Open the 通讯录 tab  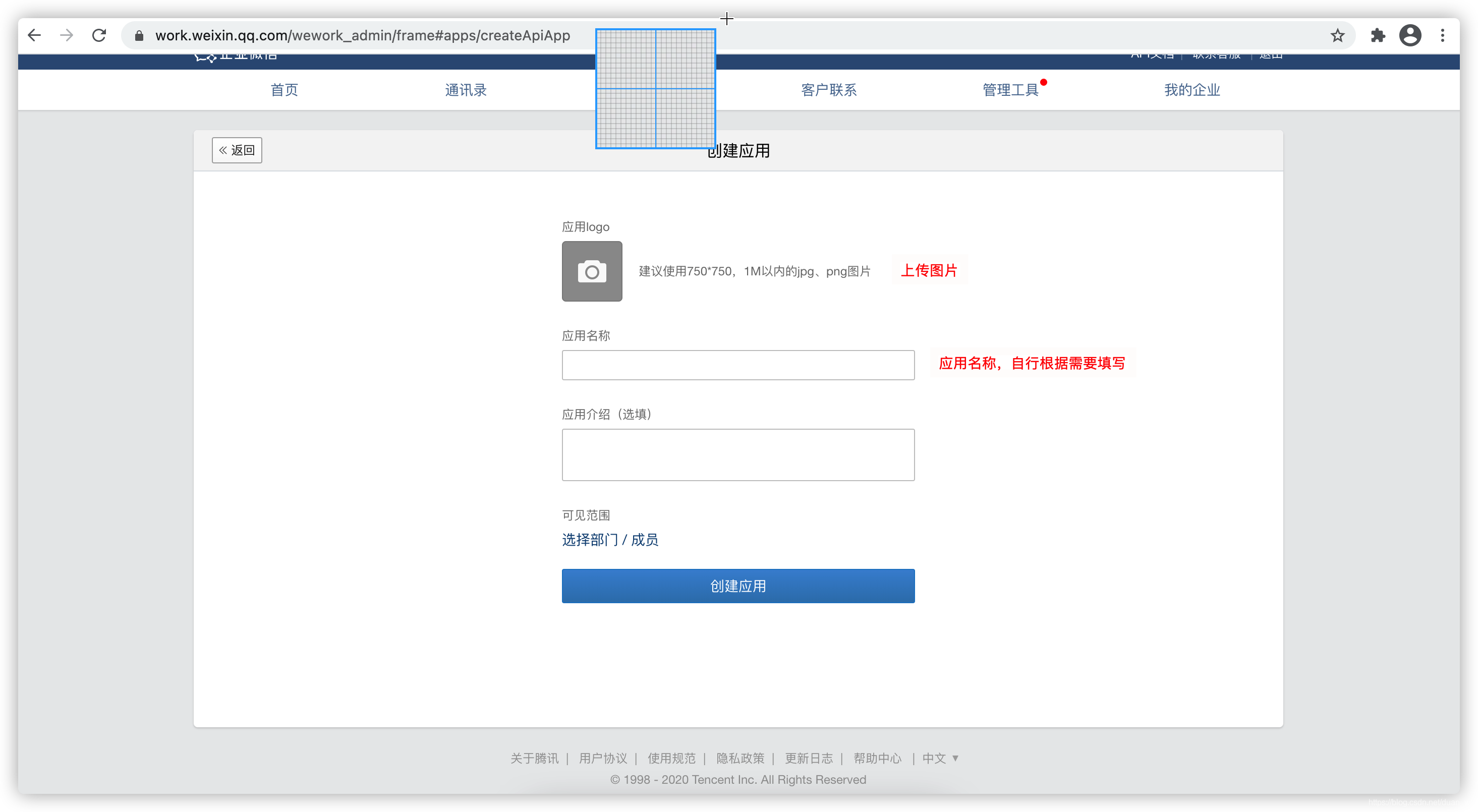tap(465, 90)
